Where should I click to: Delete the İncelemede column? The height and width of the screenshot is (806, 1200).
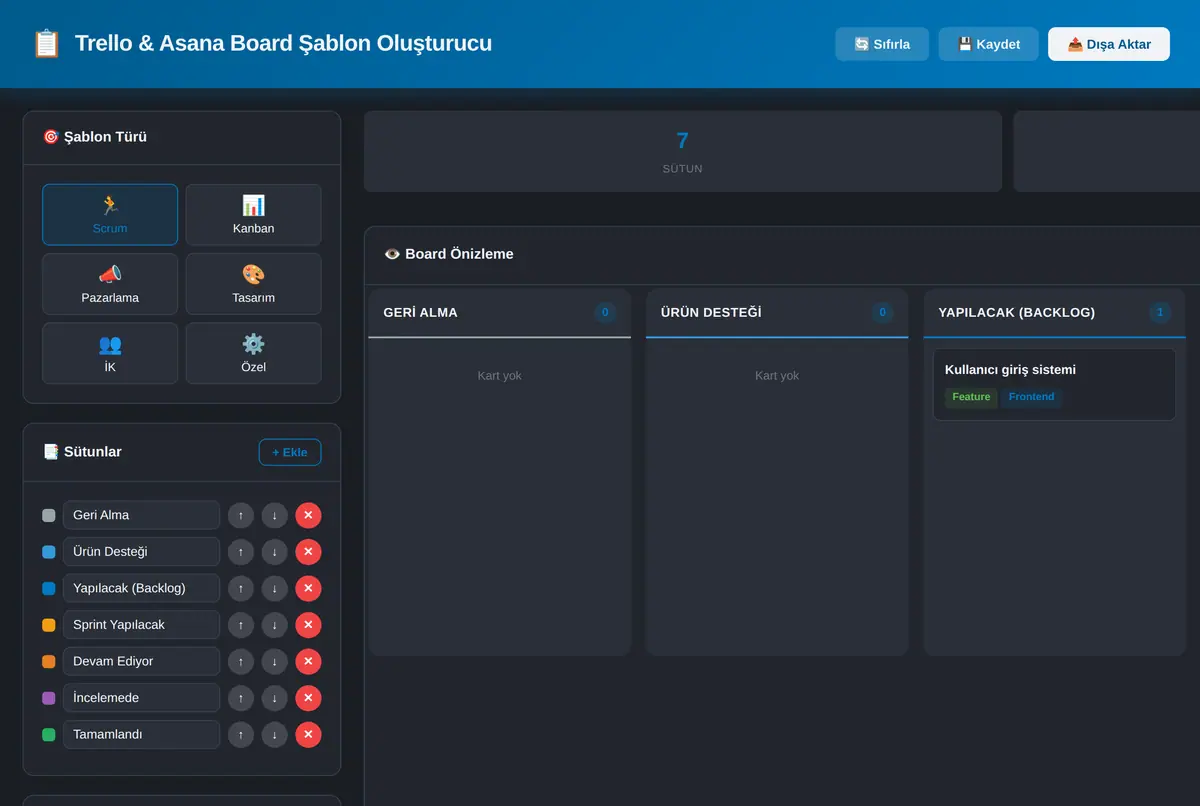[x=308, y=698]
